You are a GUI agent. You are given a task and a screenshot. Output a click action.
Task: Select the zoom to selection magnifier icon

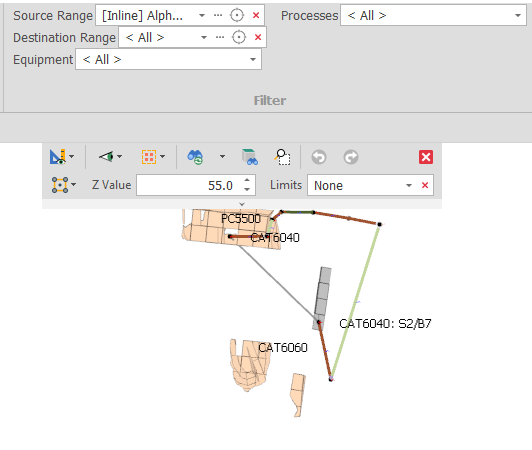pos(282,157)
